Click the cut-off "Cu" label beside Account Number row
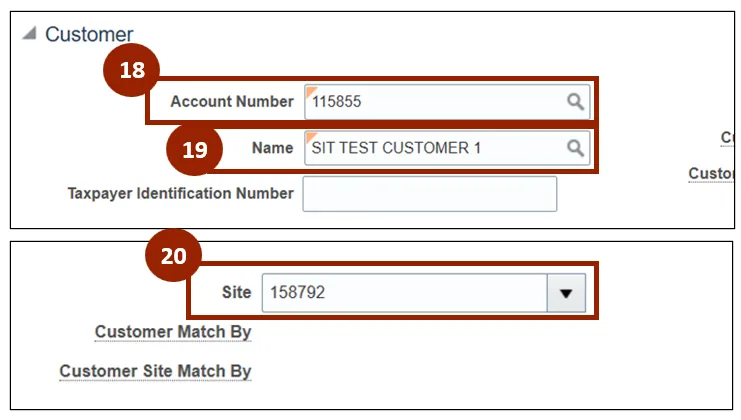 pyautogui.click(x=728, y=138)
